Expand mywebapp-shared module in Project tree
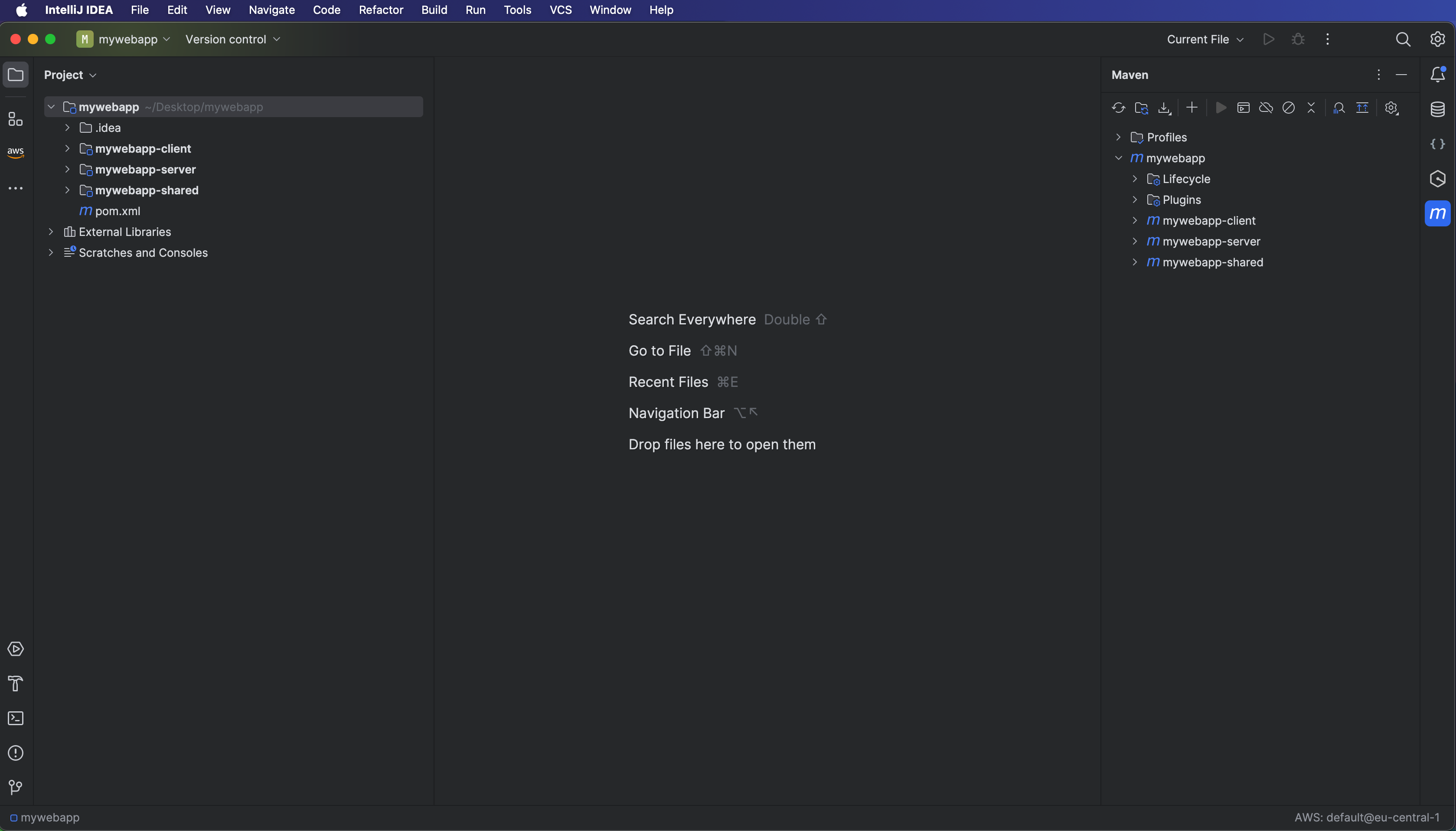The width and height of the screenshot is (1456, 831). tap(67, 190)
